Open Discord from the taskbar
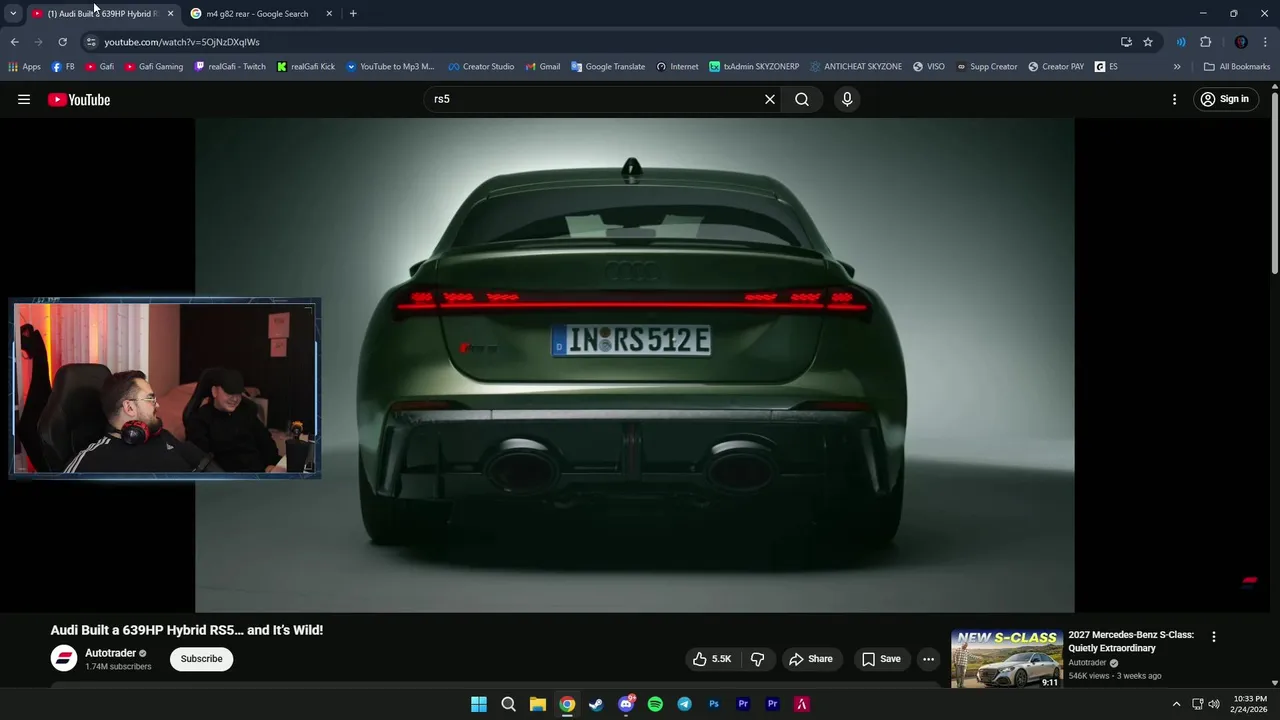1280x720 pixels. 626,704
